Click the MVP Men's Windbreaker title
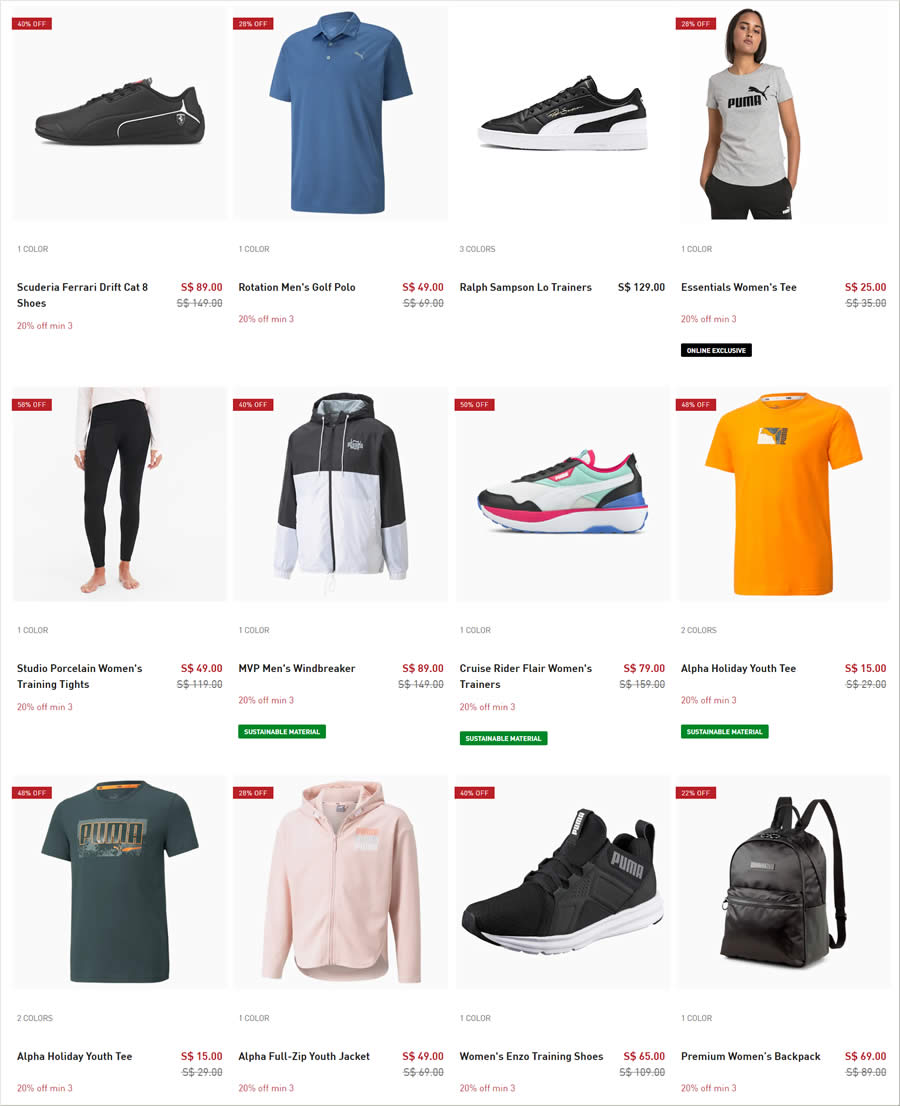 coord(297,668)
